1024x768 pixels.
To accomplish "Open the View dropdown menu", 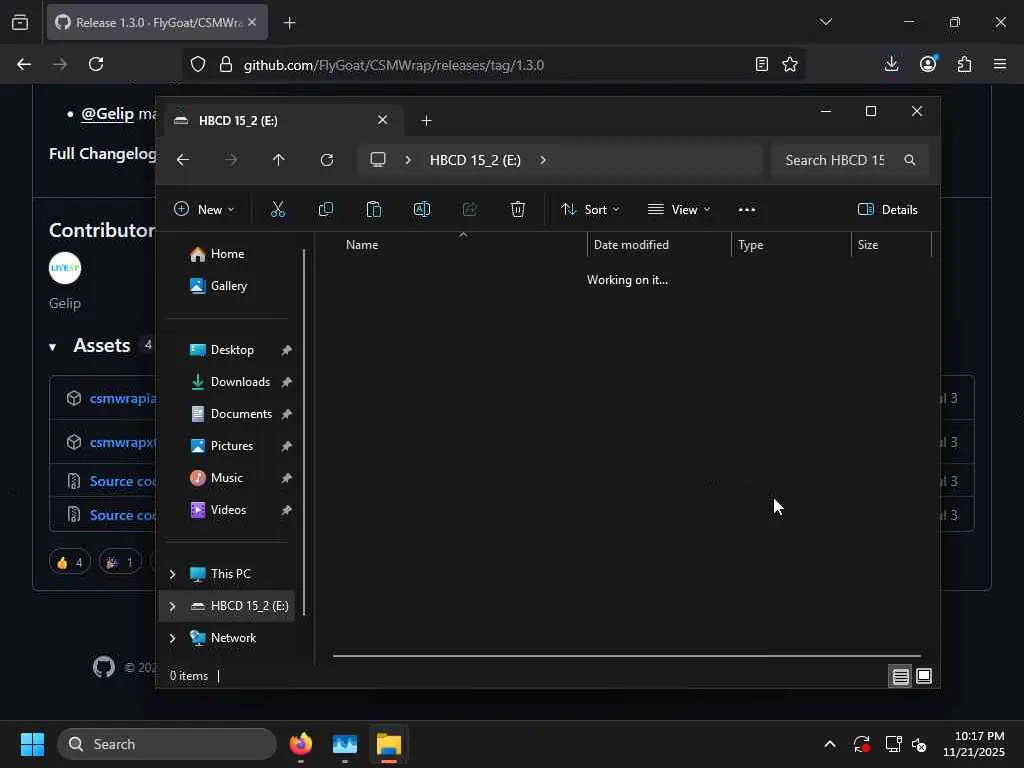I will coord(679,210).
